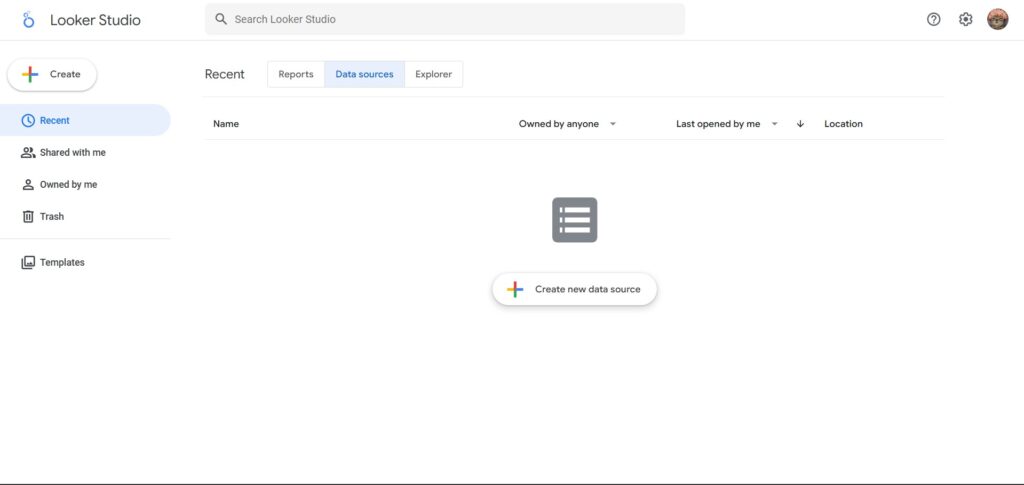Click the sort direction arrow icon

[800, 124]
